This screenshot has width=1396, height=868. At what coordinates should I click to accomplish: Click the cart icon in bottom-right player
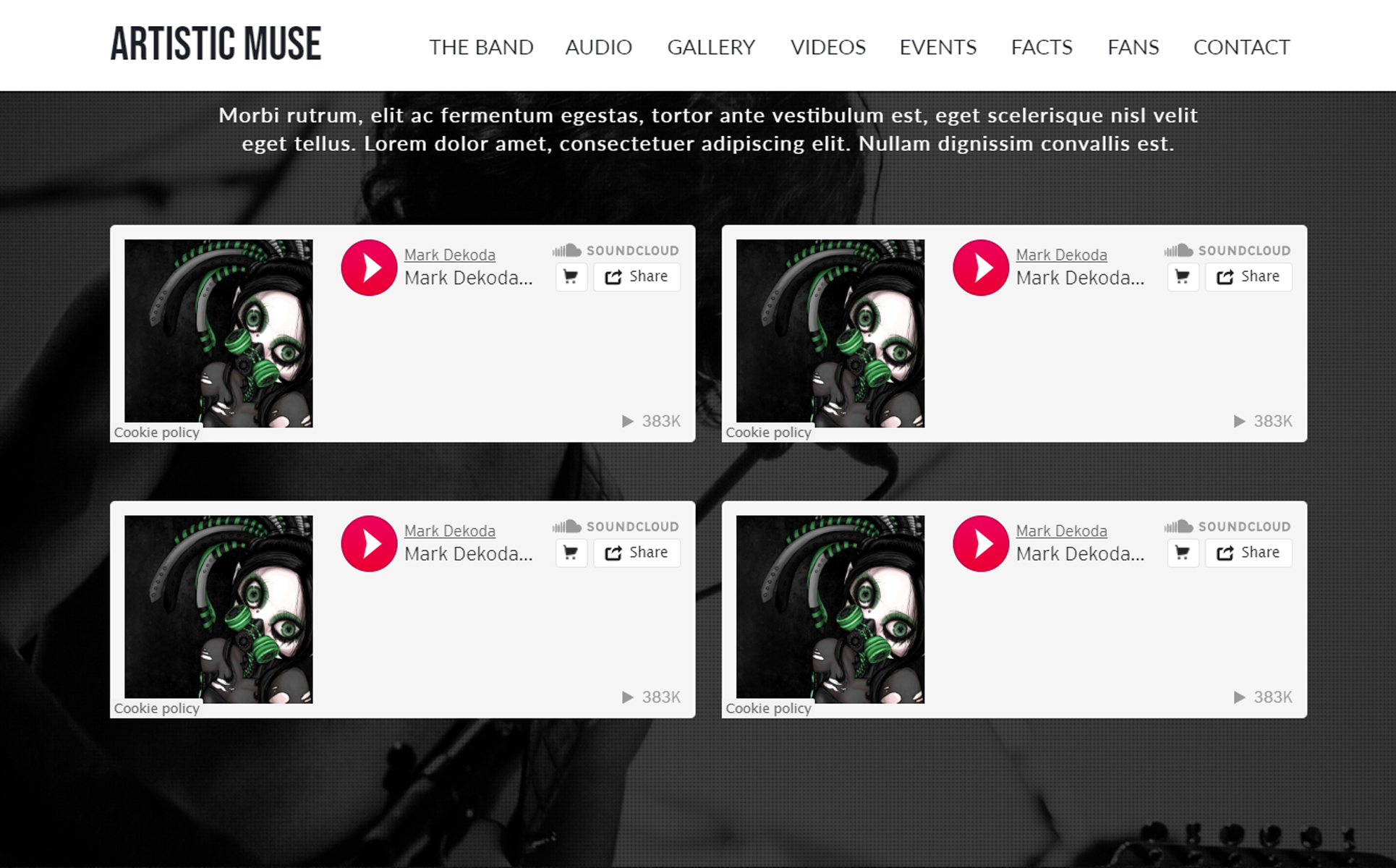(1183, 553)
